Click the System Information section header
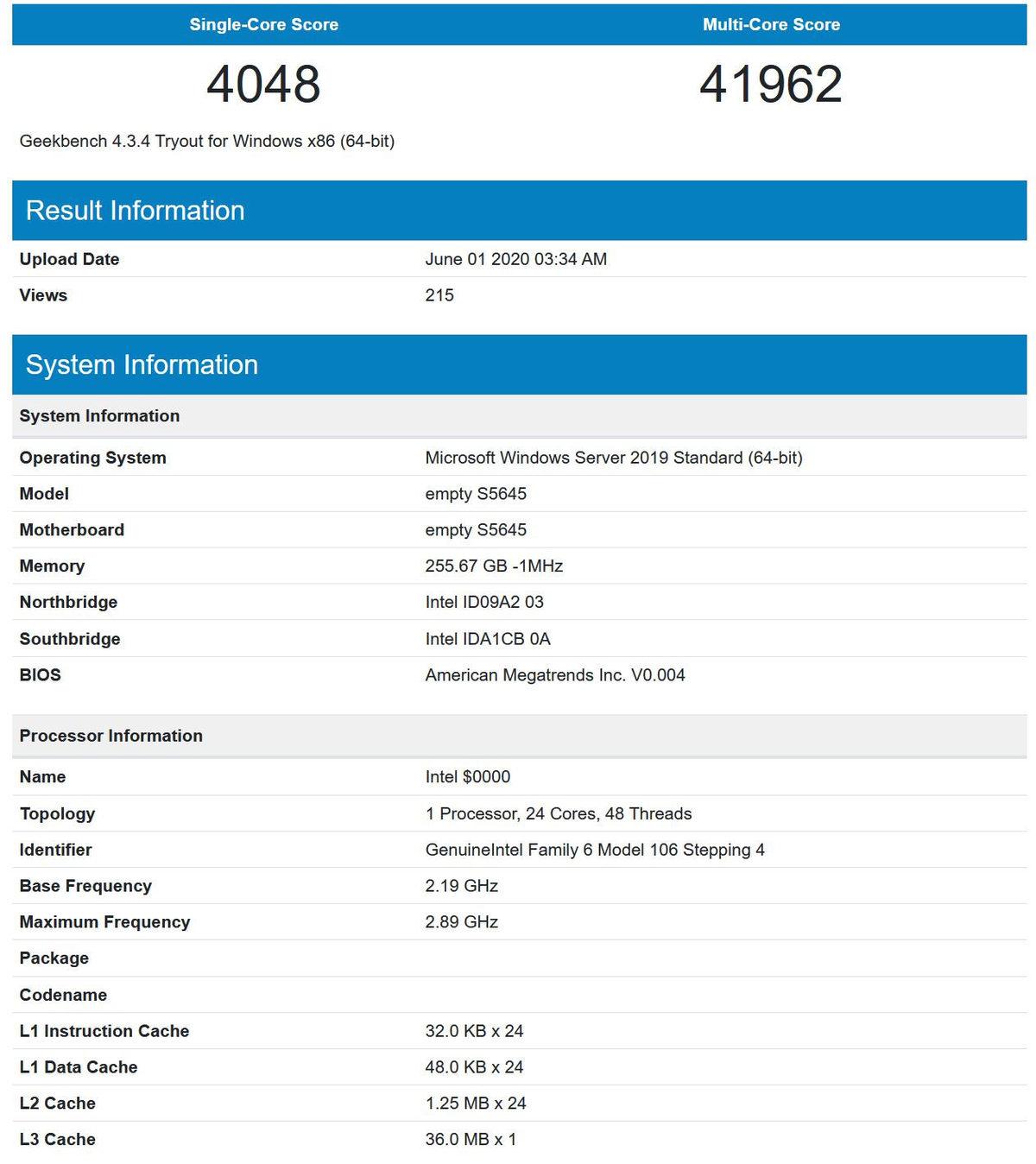1036x1164 pixels. tap(142, 364)
